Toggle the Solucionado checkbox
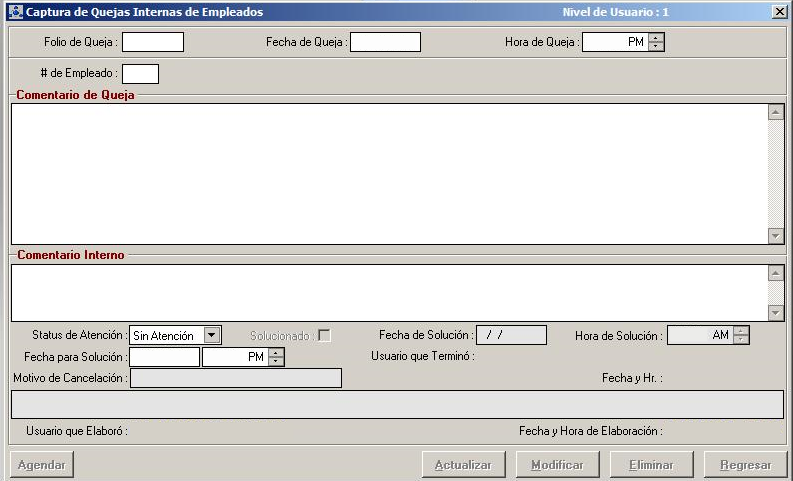 324,335
